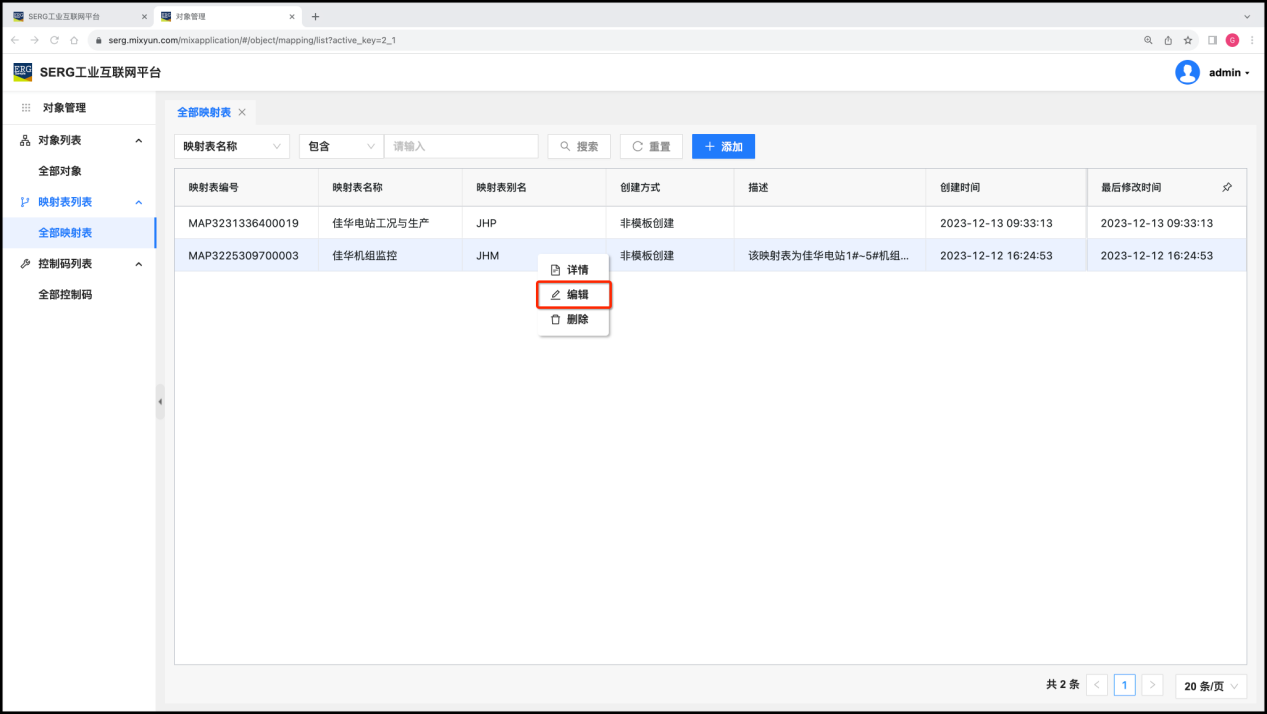This screenshot has height=714, width=1267.
Task: Open the 映射表名称 field dropdown
Action: click(232, 146)
